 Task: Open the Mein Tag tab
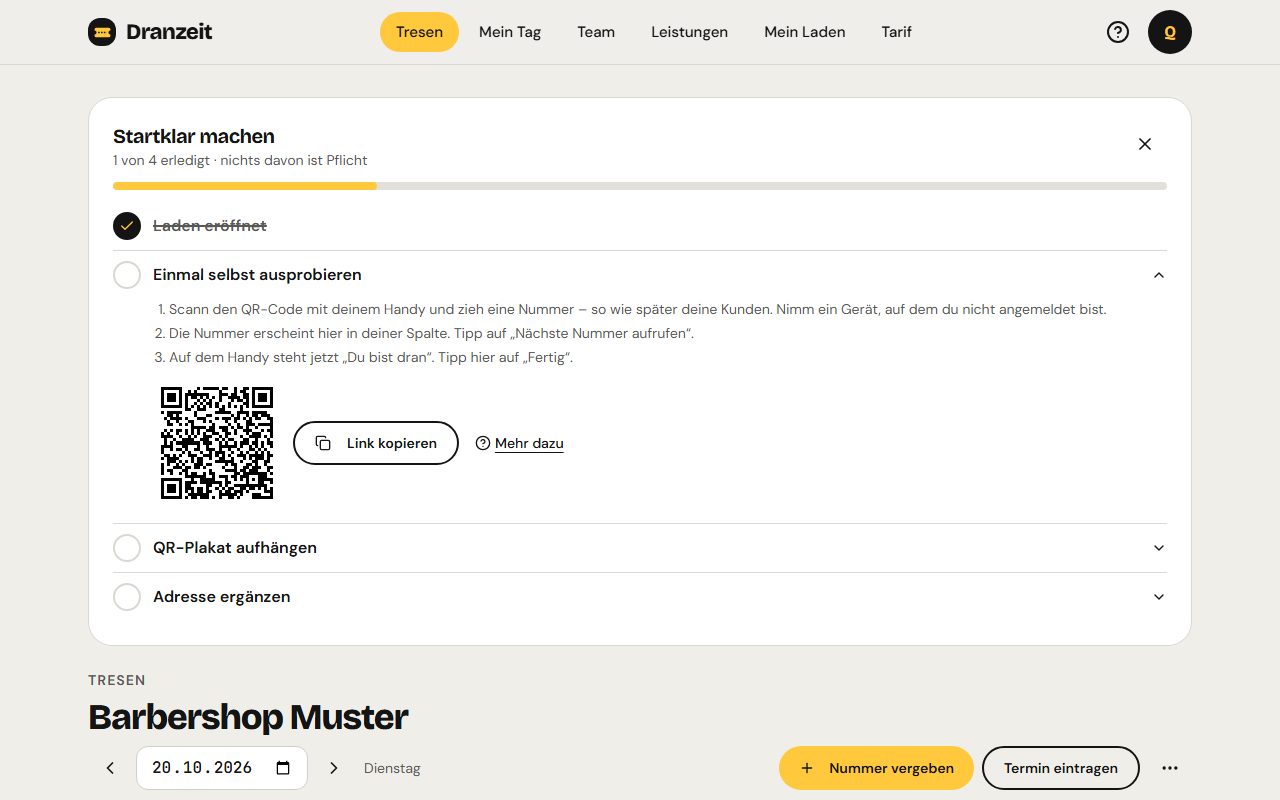pos(510,32)
